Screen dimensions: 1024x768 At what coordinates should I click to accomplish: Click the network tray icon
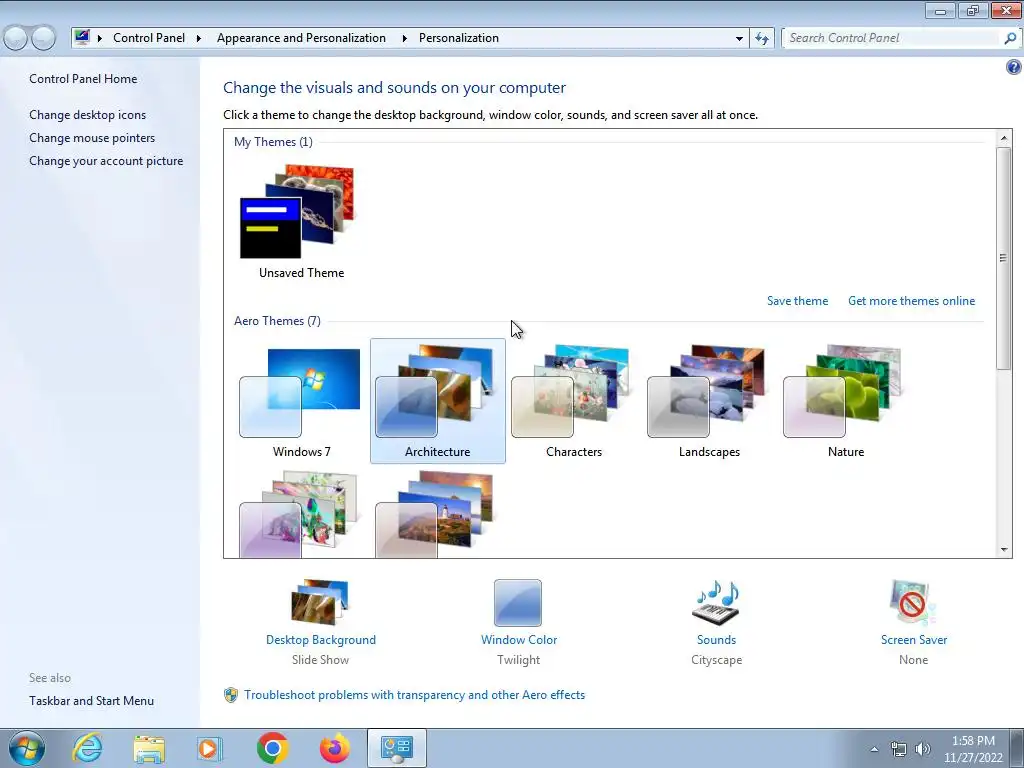tap(899, 749)
